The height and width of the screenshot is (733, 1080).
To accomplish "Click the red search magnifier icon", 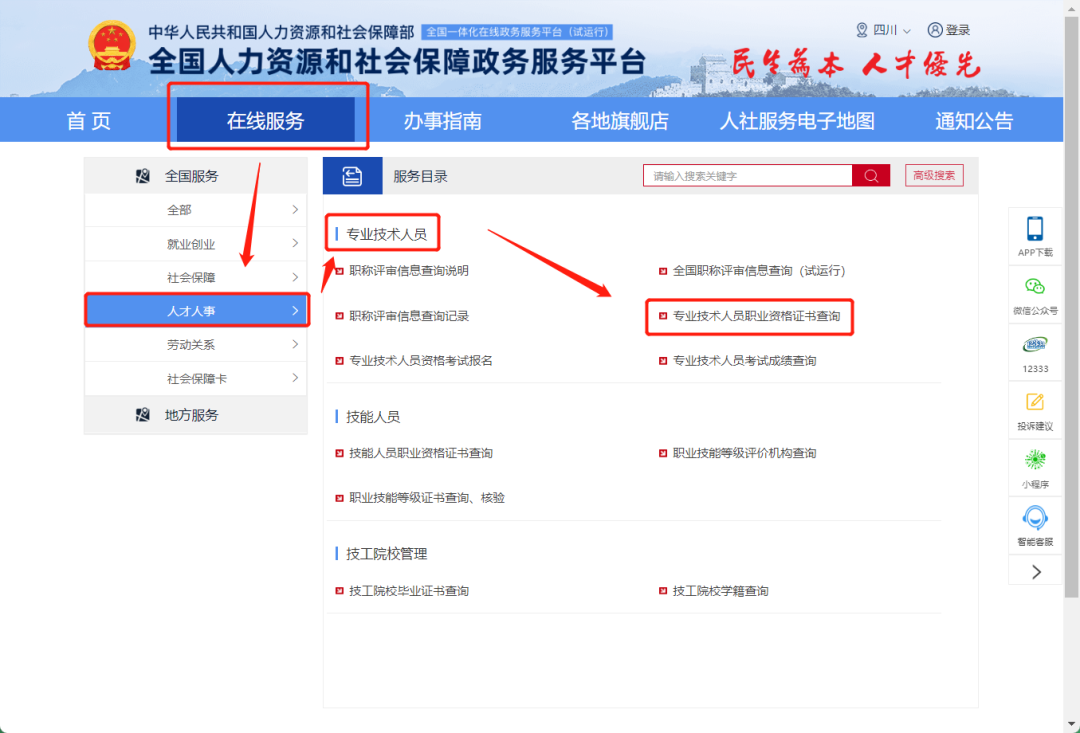I will point(871,175).
